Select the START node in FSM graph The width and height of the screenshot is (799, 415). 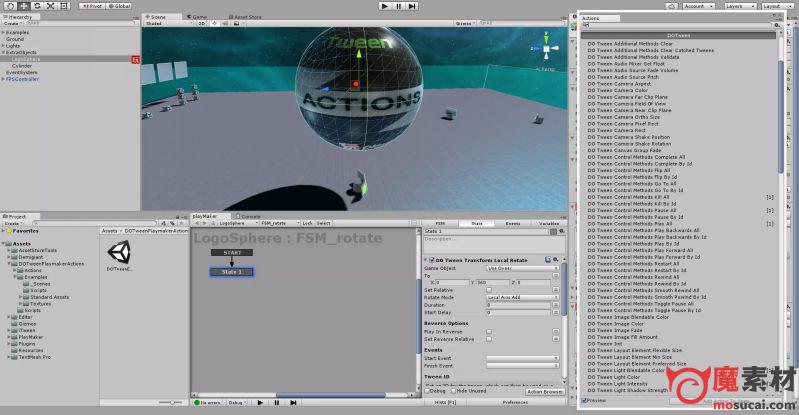232,252
